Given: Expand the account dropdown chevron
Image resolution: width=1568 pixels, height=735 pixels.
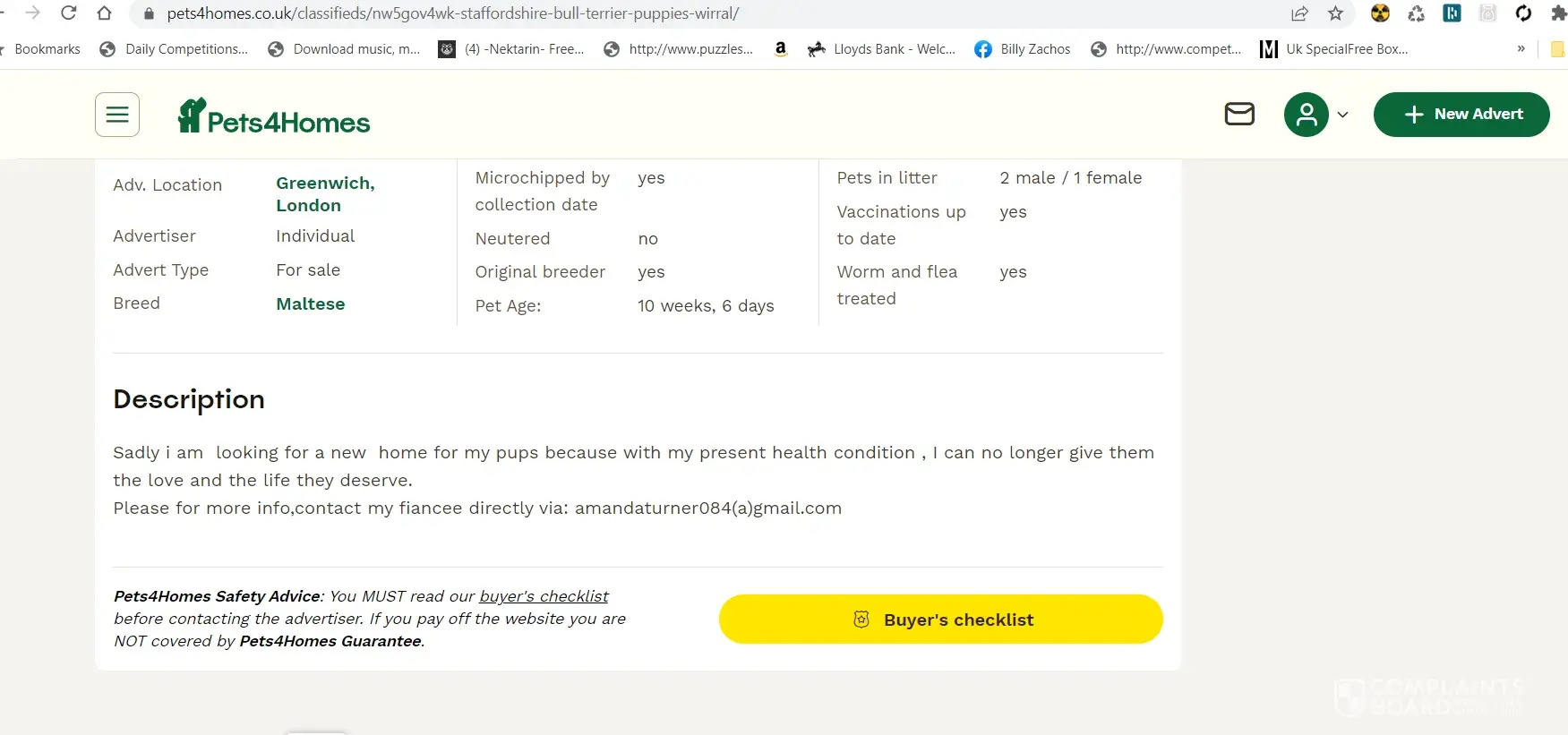Looking at the screenshot, I should click(x=1342, y=115).
